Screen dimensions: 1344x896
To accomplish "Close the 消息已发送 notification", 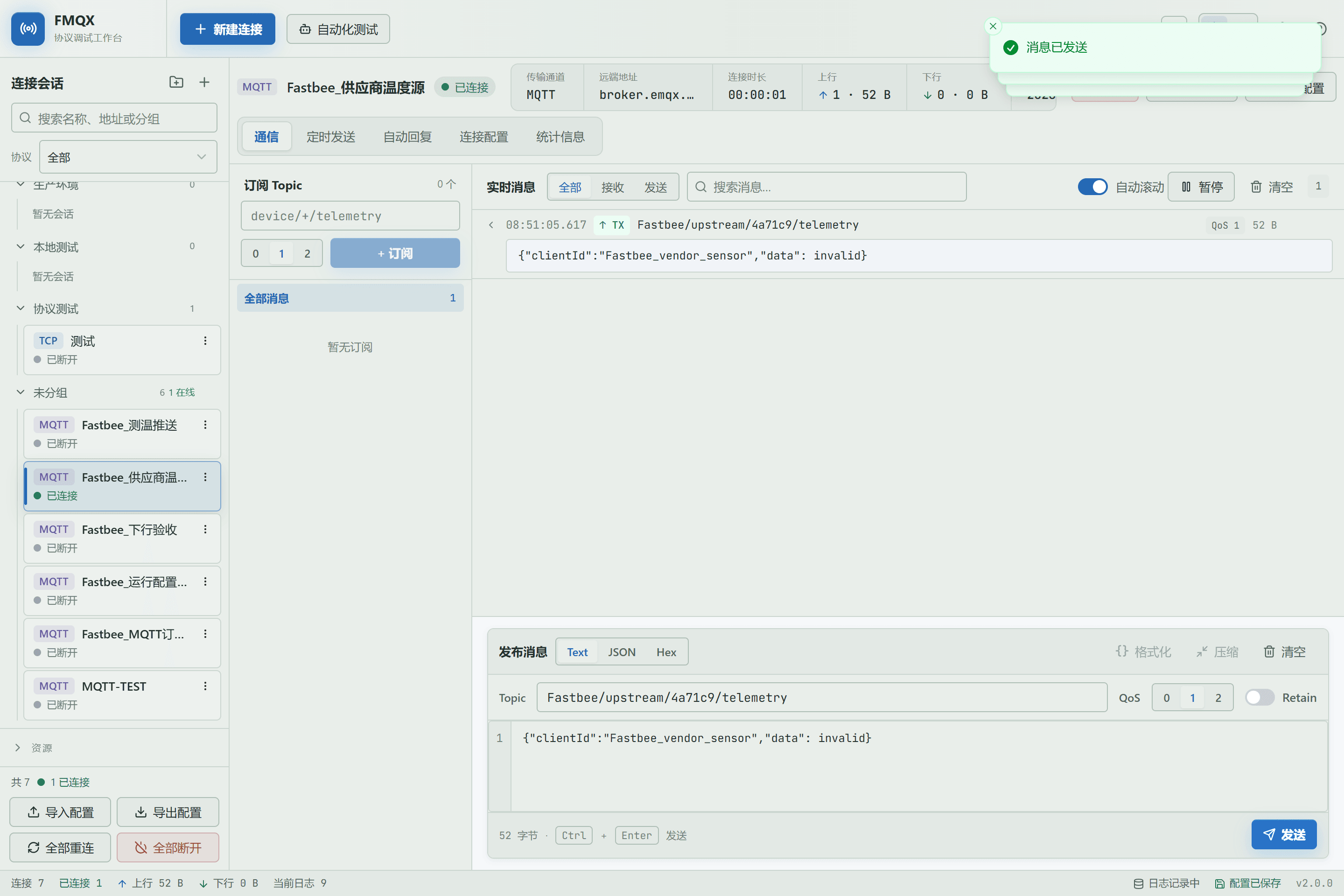I will (x=993, y=26).
